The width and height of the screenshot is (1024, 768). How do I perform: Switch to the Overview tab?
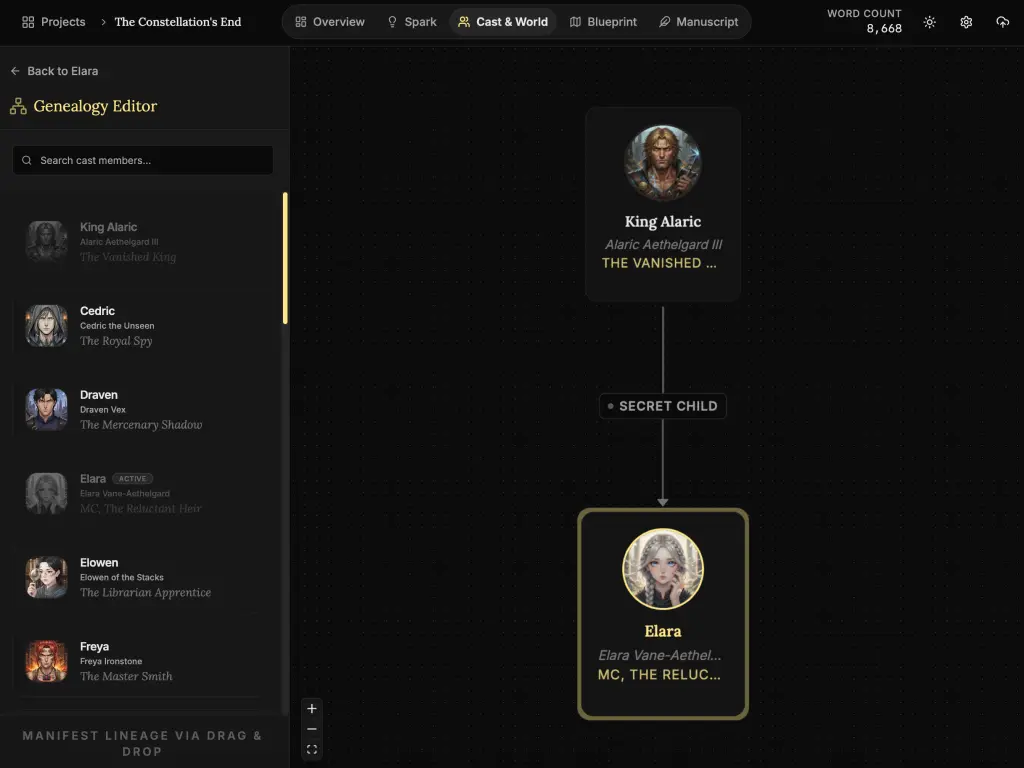click(330, 22)
